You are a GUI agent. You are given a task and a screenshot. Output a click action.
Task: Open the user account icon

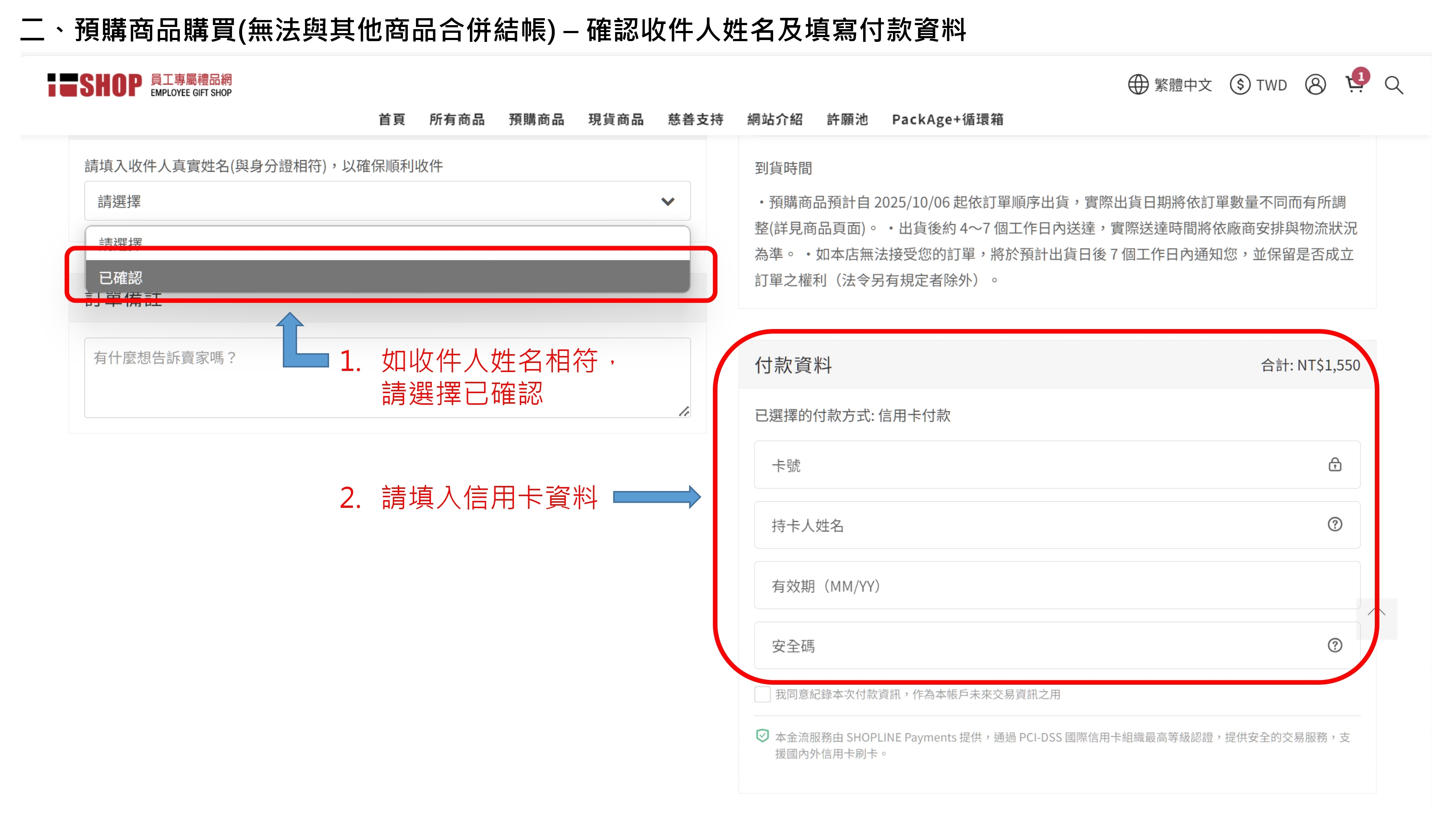(x=1315, y=85)
